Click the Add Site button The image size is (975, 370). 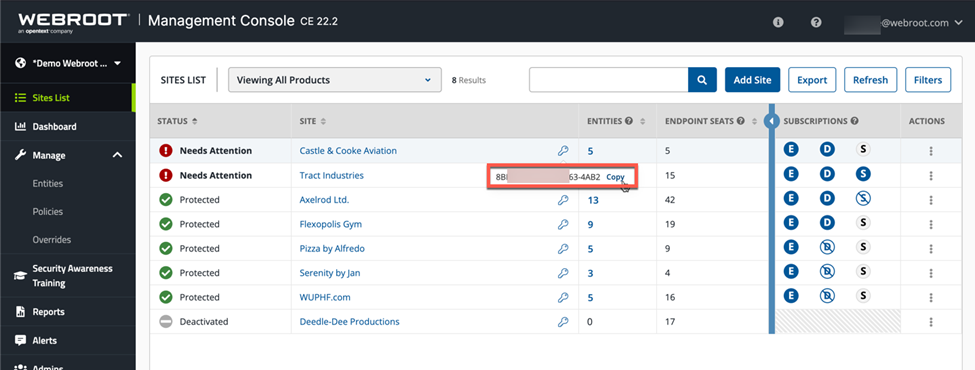click(752, 80)
